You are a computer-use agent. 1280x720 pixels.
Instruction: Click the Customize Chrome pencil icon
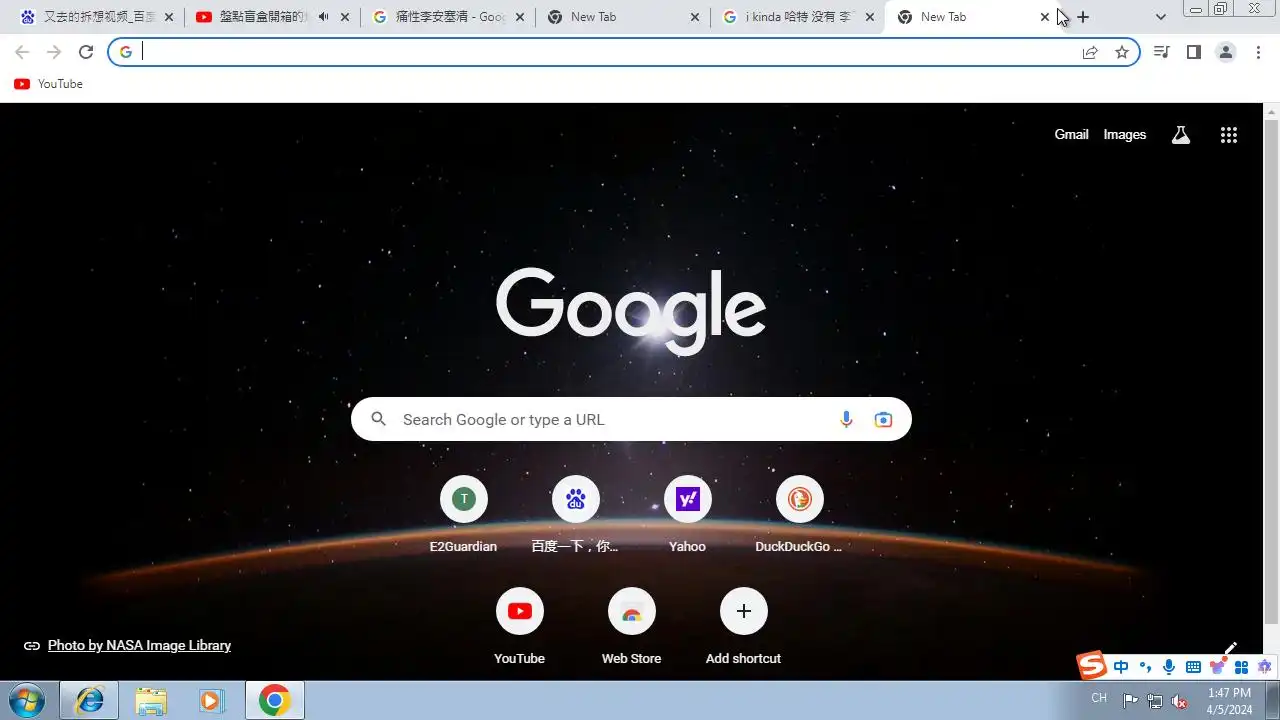[1231, 650]
